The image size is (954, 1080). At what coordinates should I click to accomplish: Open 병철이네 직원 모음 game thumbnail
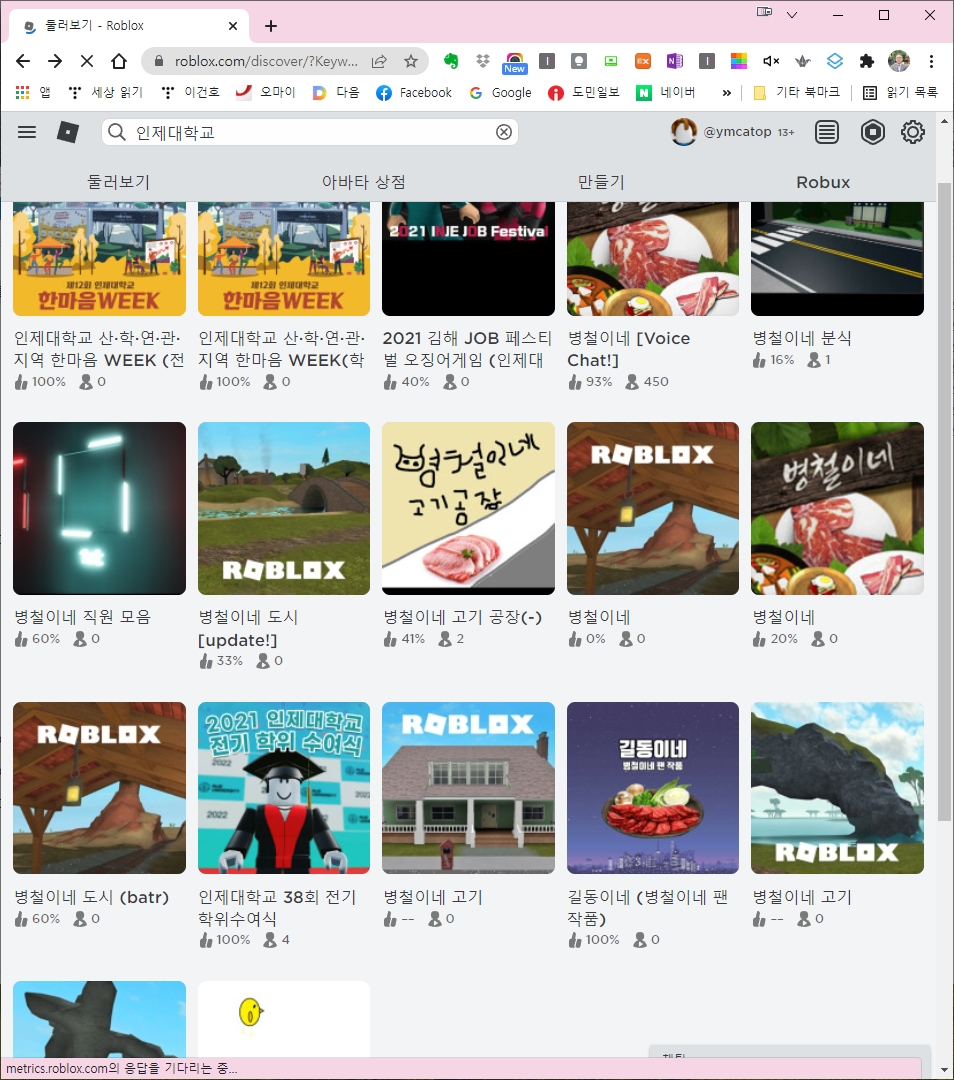tap(99, 508)
